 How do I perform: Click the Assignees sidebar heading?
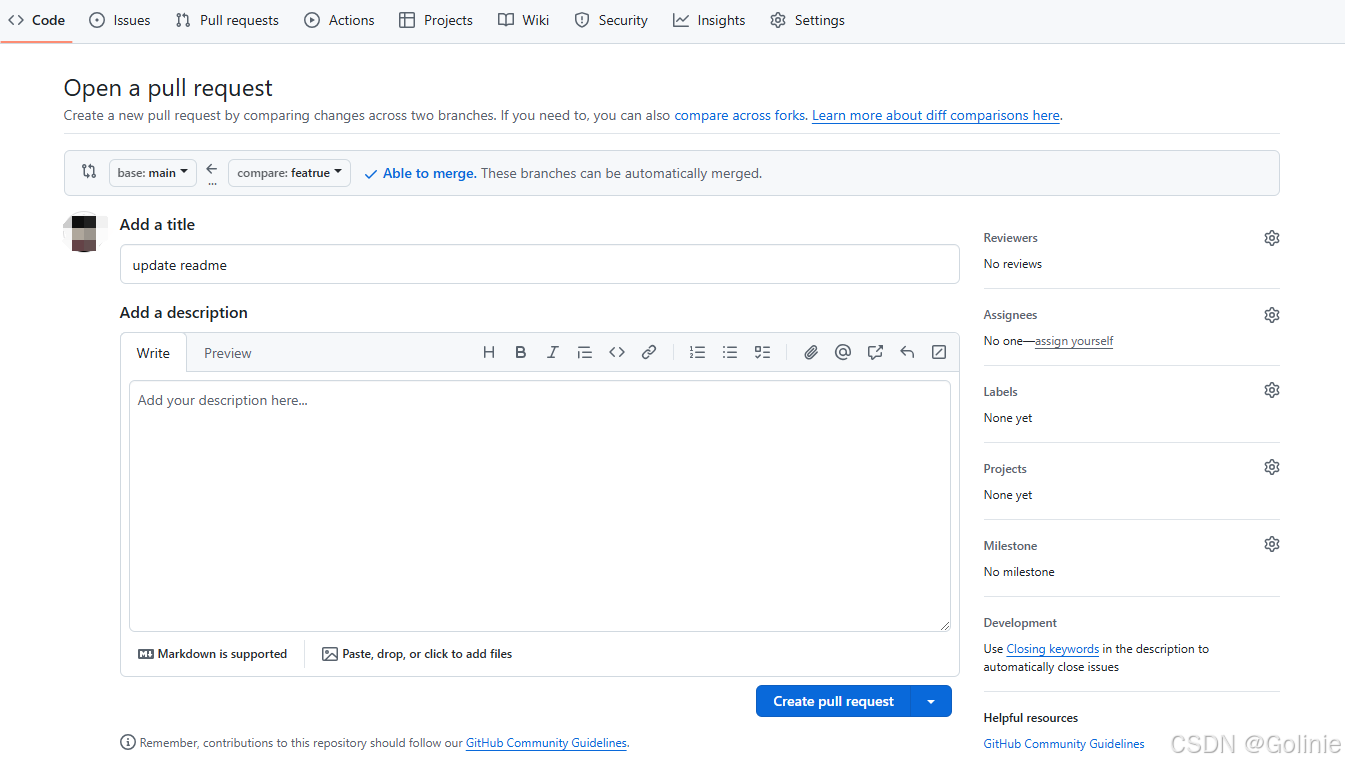(1010, 315)
